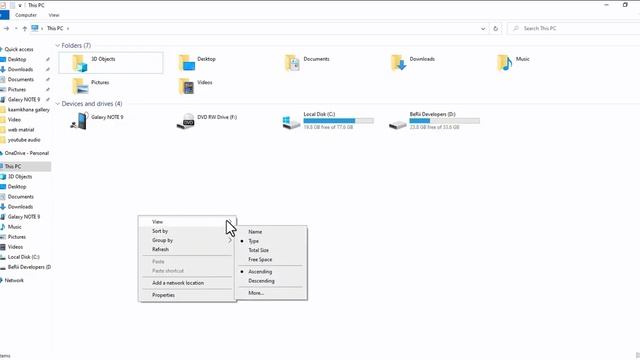Select the DVD RW Drive (F:) icon

[x=186, y=121]
